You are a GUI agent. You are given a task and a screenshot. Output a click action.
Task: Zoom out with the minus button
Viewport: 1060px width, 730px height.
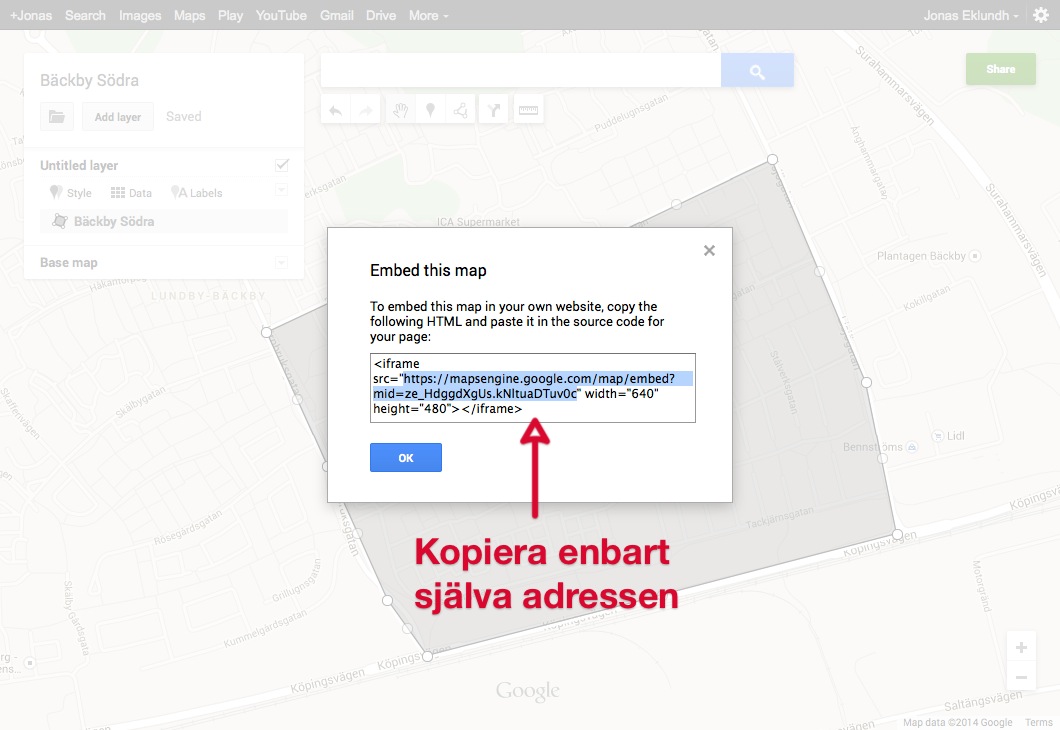tap(1021, 677)
